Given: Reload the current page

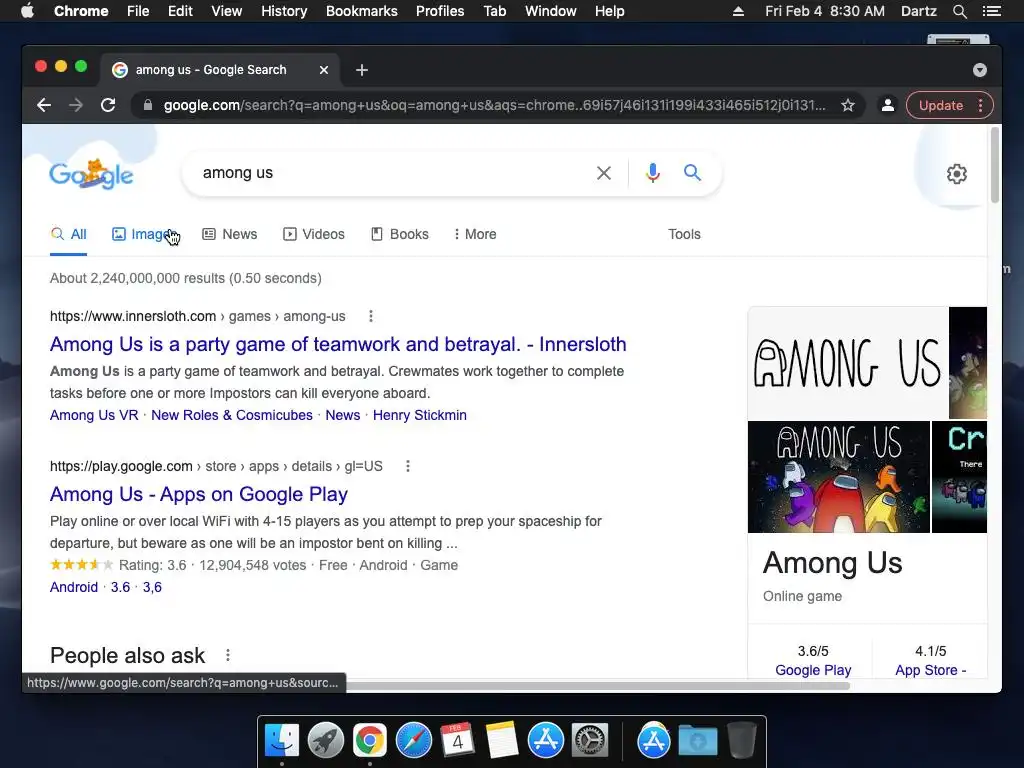Looking at the screenshot, I should (108, 105).
